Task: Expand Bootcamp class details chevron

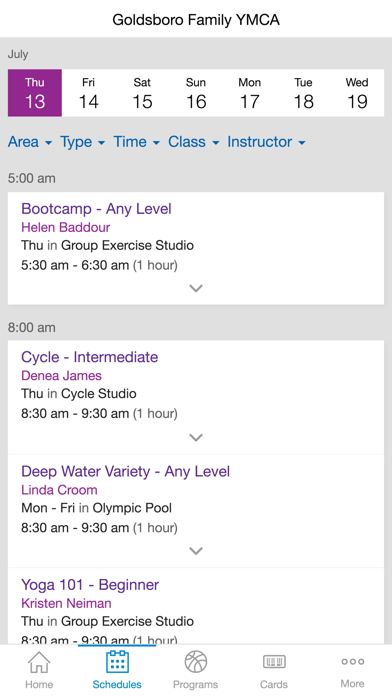Action: point(196,289)
